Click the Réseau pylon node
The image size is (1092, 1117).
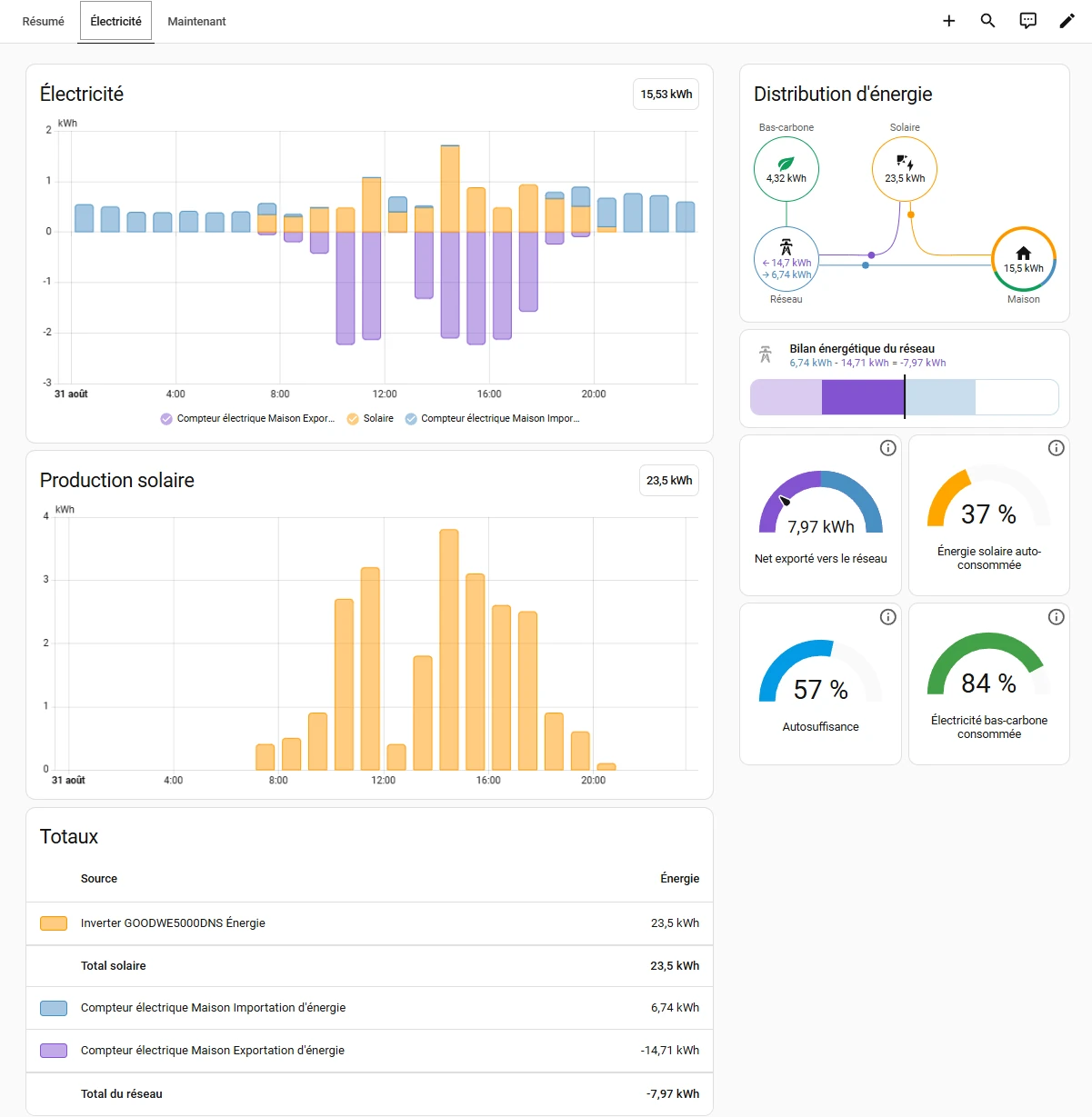tap(786, 259)
